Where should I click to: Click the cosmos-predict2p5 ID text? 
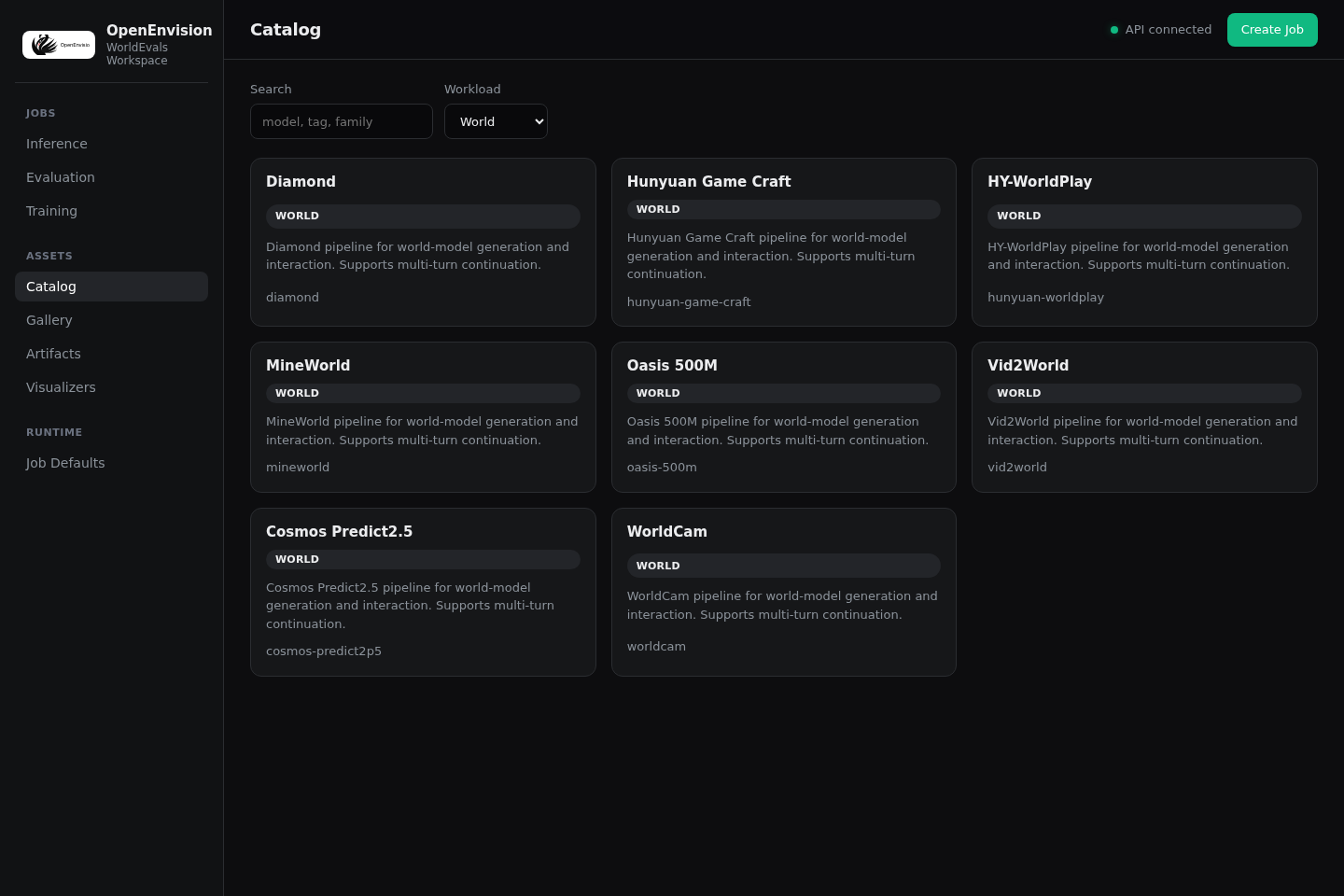pyautogui.click(x=324, y=651)
